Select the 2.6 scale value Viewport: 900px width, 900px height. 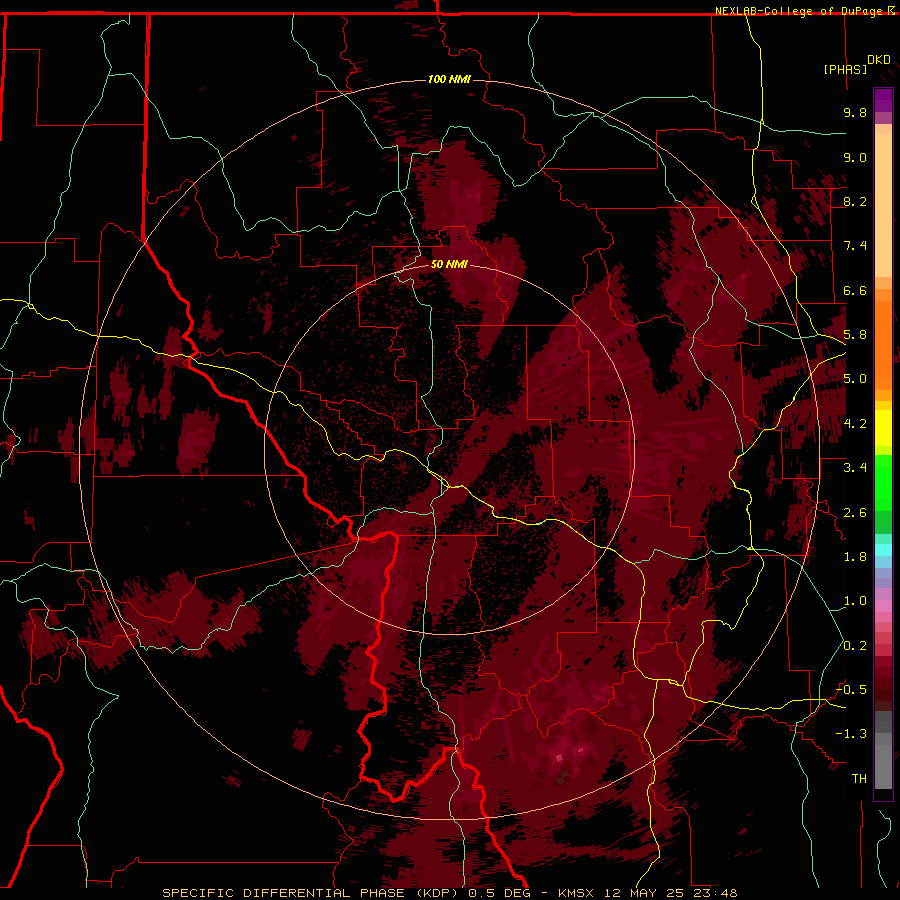pos(855,513)
